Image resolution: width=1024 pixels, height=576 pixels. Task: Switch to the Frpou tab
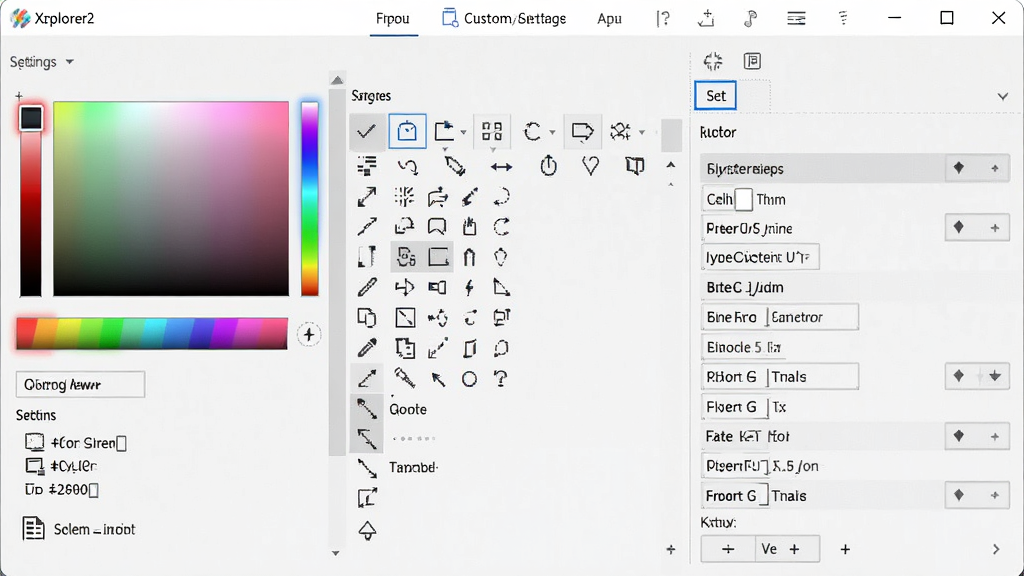pos(392,18)
